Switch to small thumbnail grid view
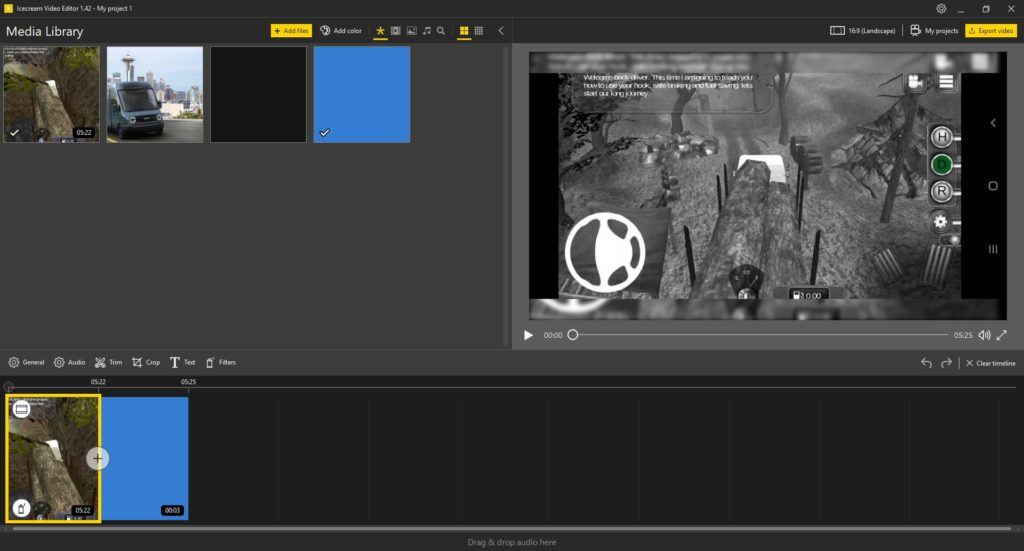 click(479, 31)
